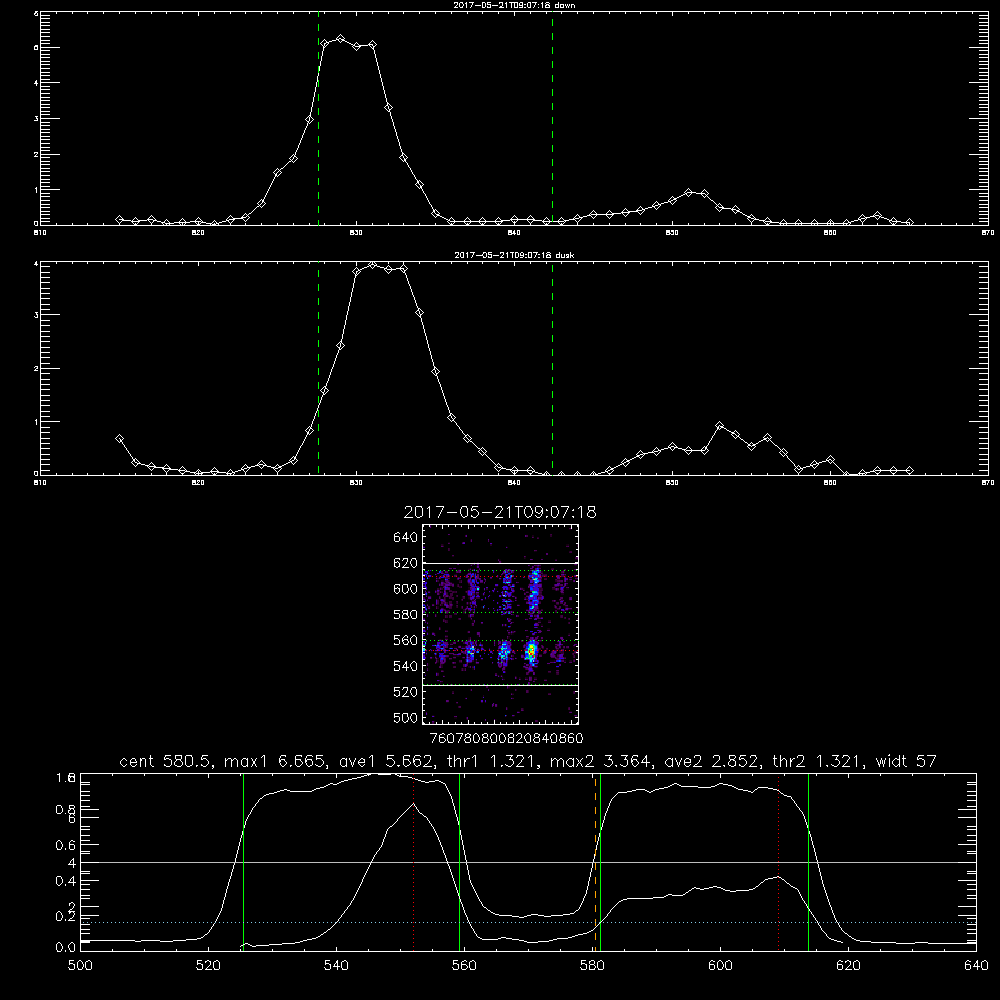
Task: Click the 500 label on bottom plot x-axis
Action: [x=80, y=966]
